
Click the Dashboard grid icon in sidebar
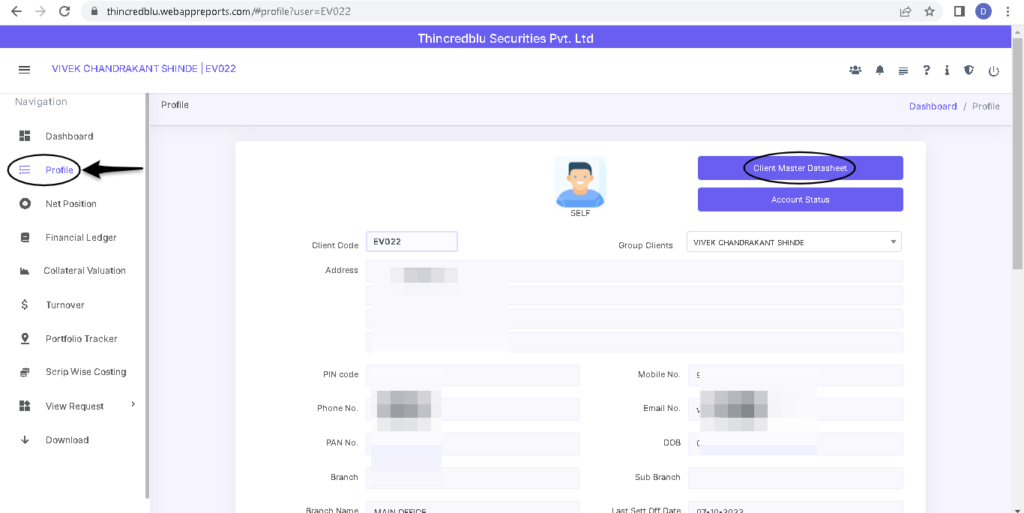[25, 136]
